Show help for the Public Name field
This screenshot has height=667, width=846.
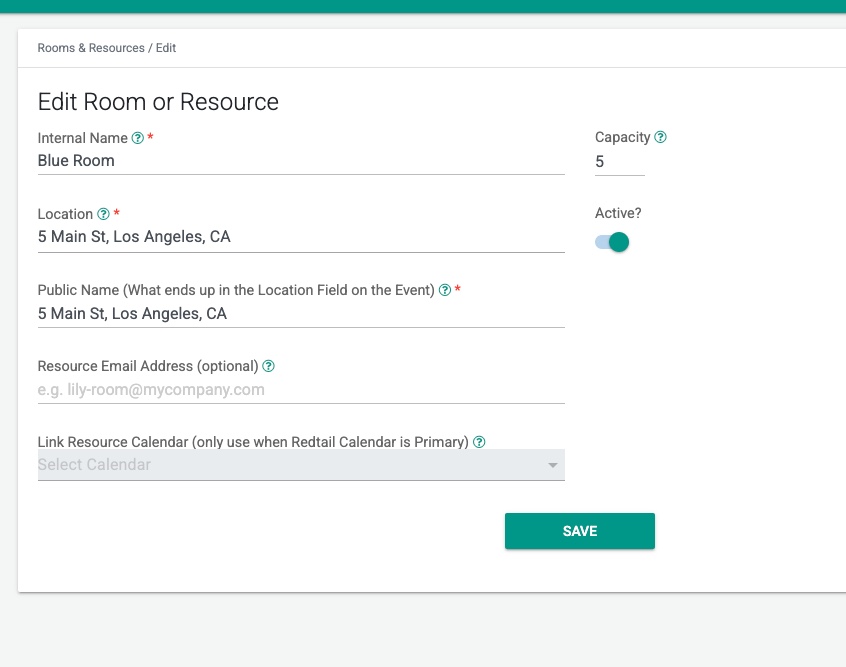[x=445, y=290]
